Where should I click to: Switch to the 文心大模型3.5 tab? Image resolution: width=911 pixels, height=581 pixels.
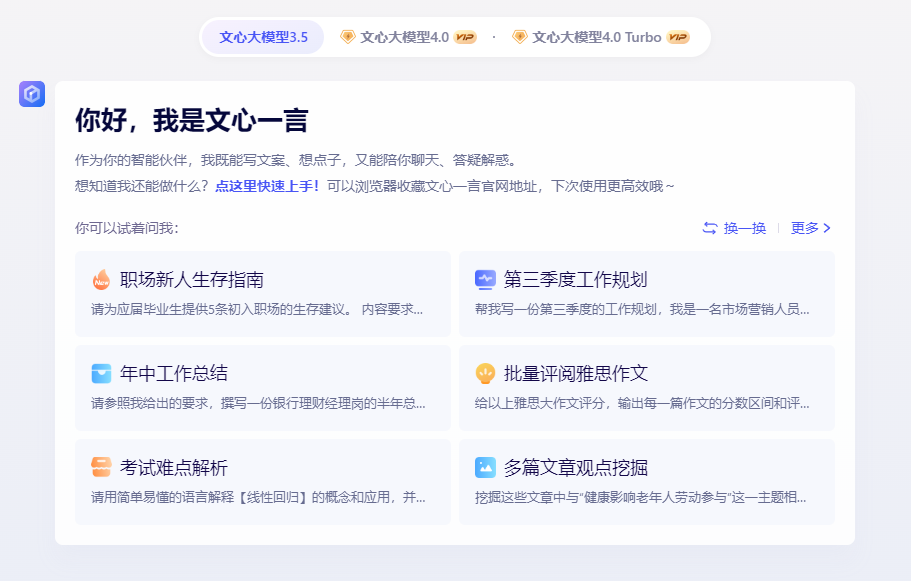[x=262, y=36]
